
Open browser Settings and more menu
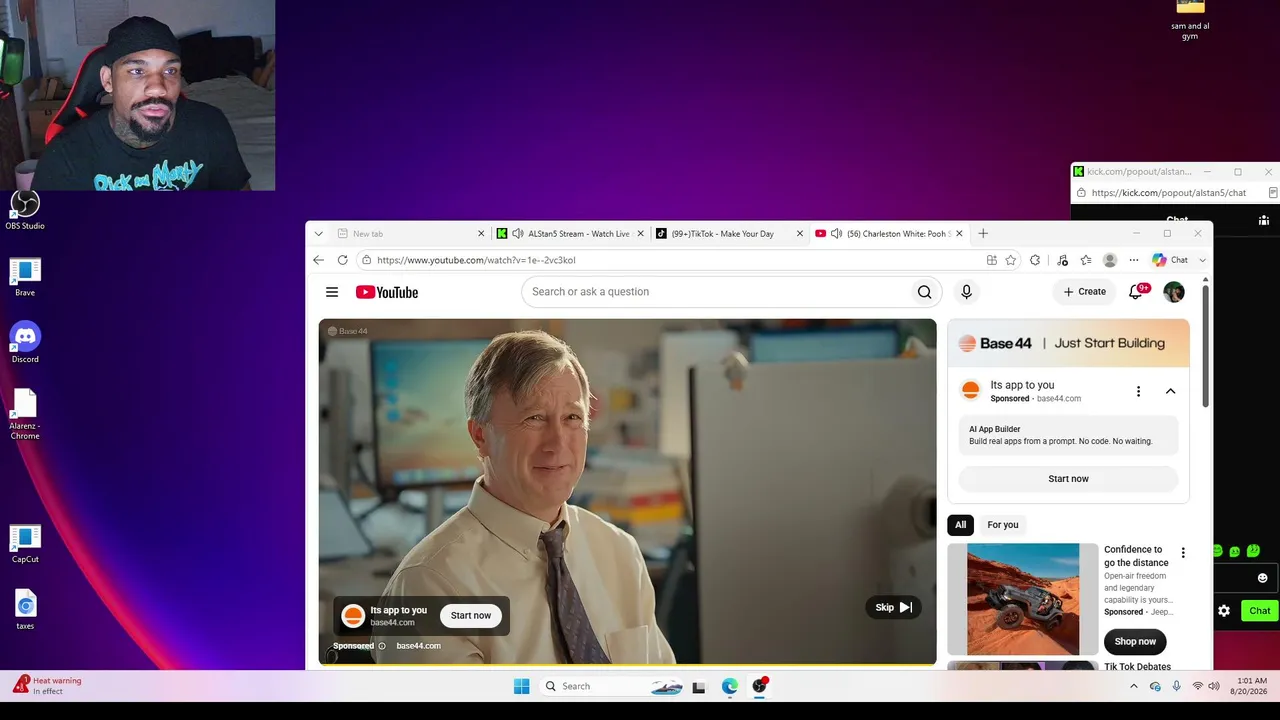(x=1134, y=260)
